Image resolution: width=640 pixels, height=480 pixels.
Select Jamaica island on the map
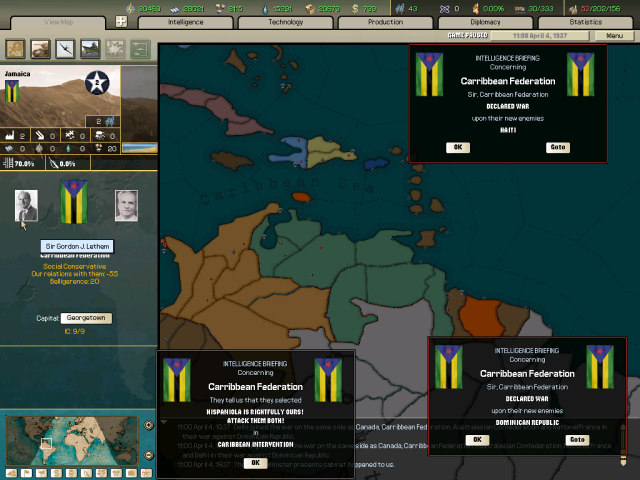(x=231, y=160)
